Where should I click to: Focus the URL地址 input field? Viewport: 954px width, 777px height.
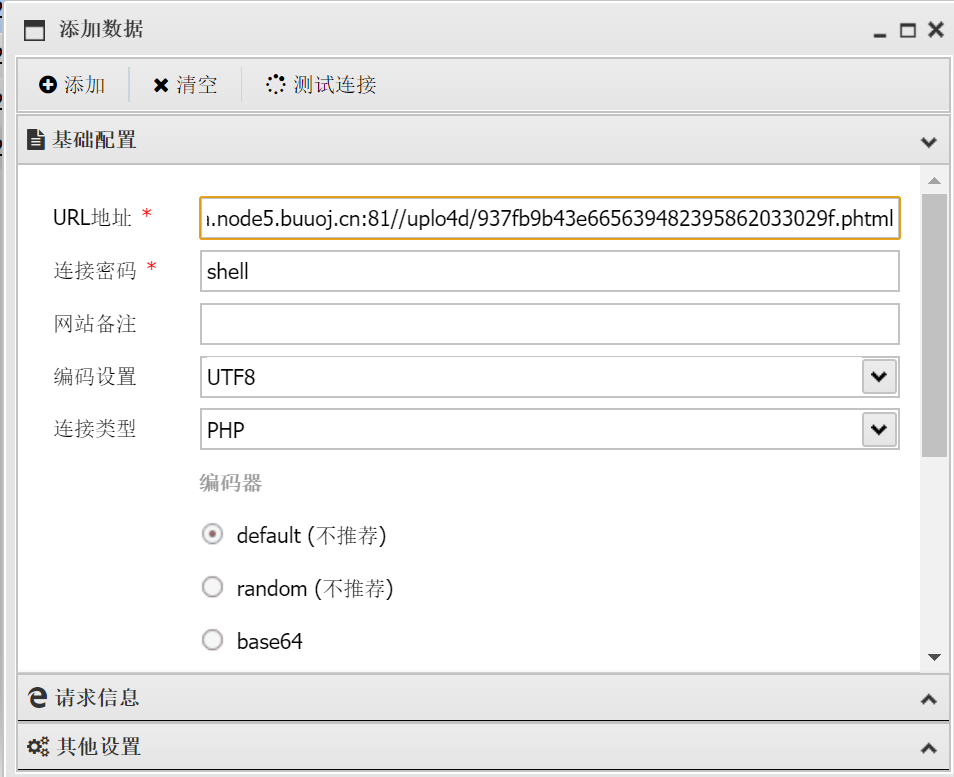[x=549, y=218]
